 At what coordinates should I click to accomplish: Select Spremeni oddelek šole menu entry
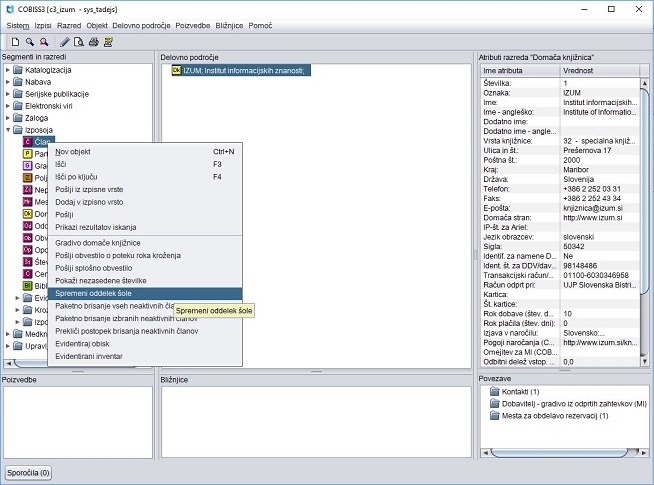[x=145, y=293]
